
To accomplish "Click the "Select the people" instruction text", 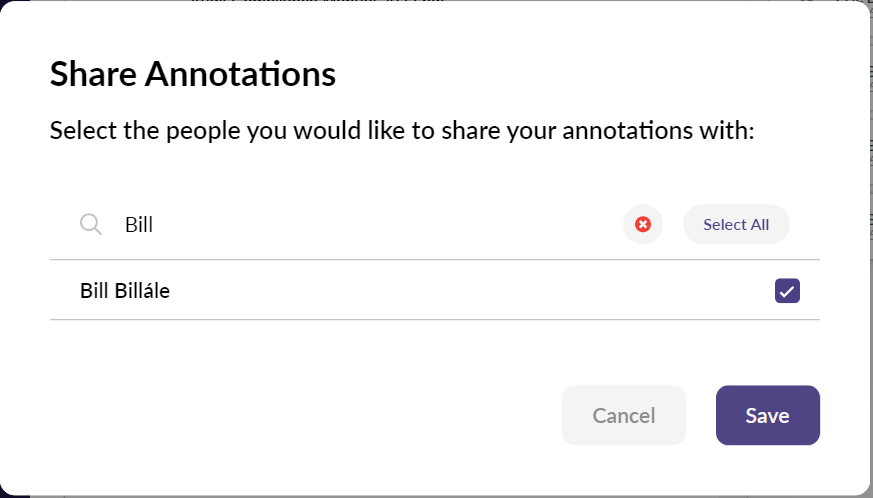I will tap(402, 131).
